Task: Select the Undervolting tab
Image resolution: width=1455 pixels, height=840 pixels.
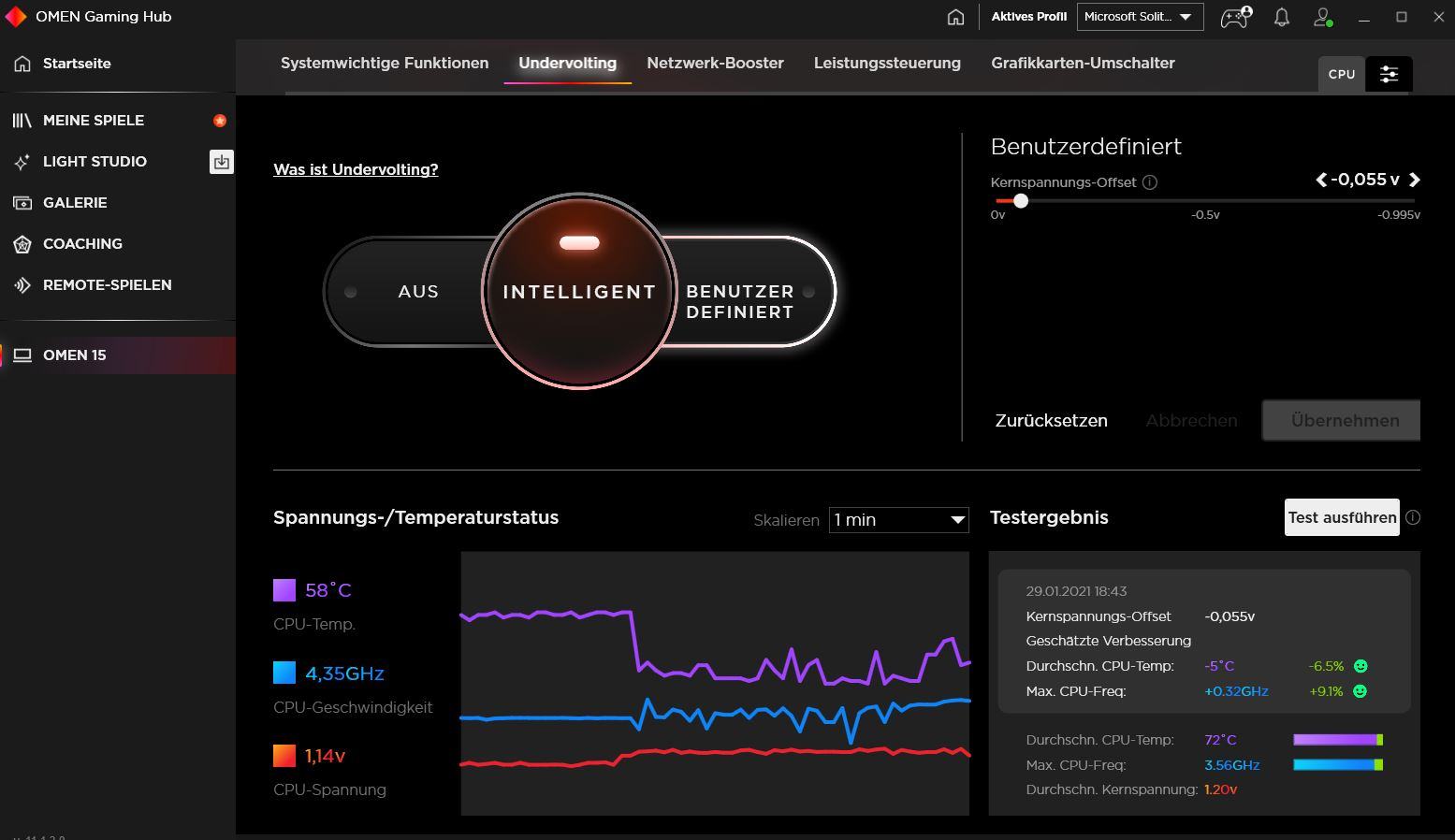Action: [567, 64]
